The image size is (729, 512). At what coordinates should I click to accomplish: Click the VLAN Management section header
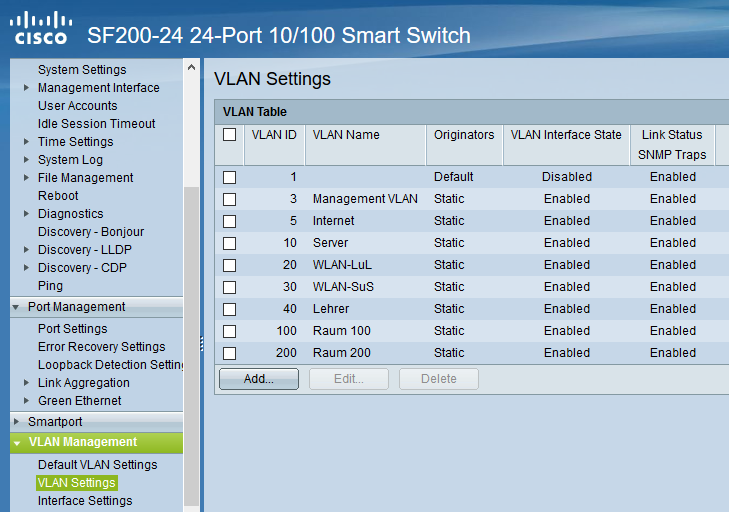(x=96, y=442)
